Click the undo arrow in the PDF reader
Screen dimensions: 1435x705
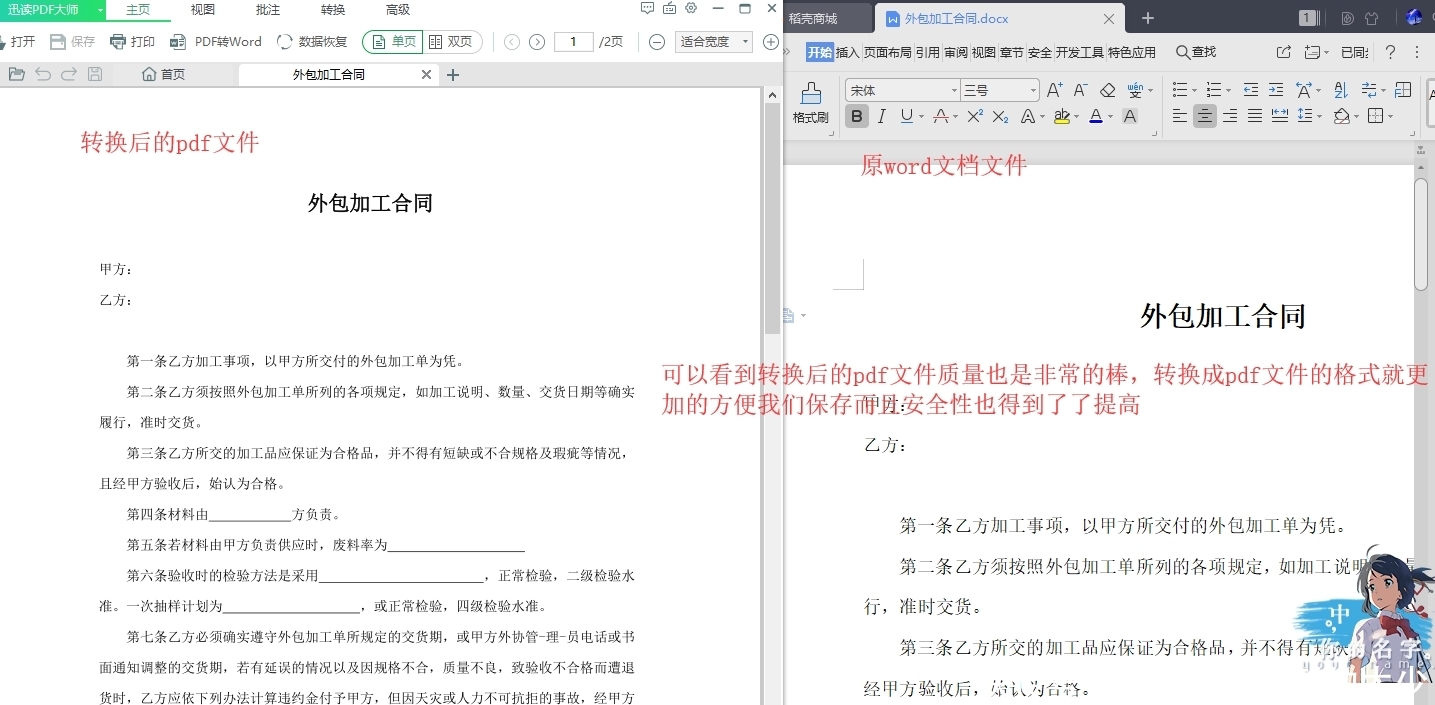[43, 74]
